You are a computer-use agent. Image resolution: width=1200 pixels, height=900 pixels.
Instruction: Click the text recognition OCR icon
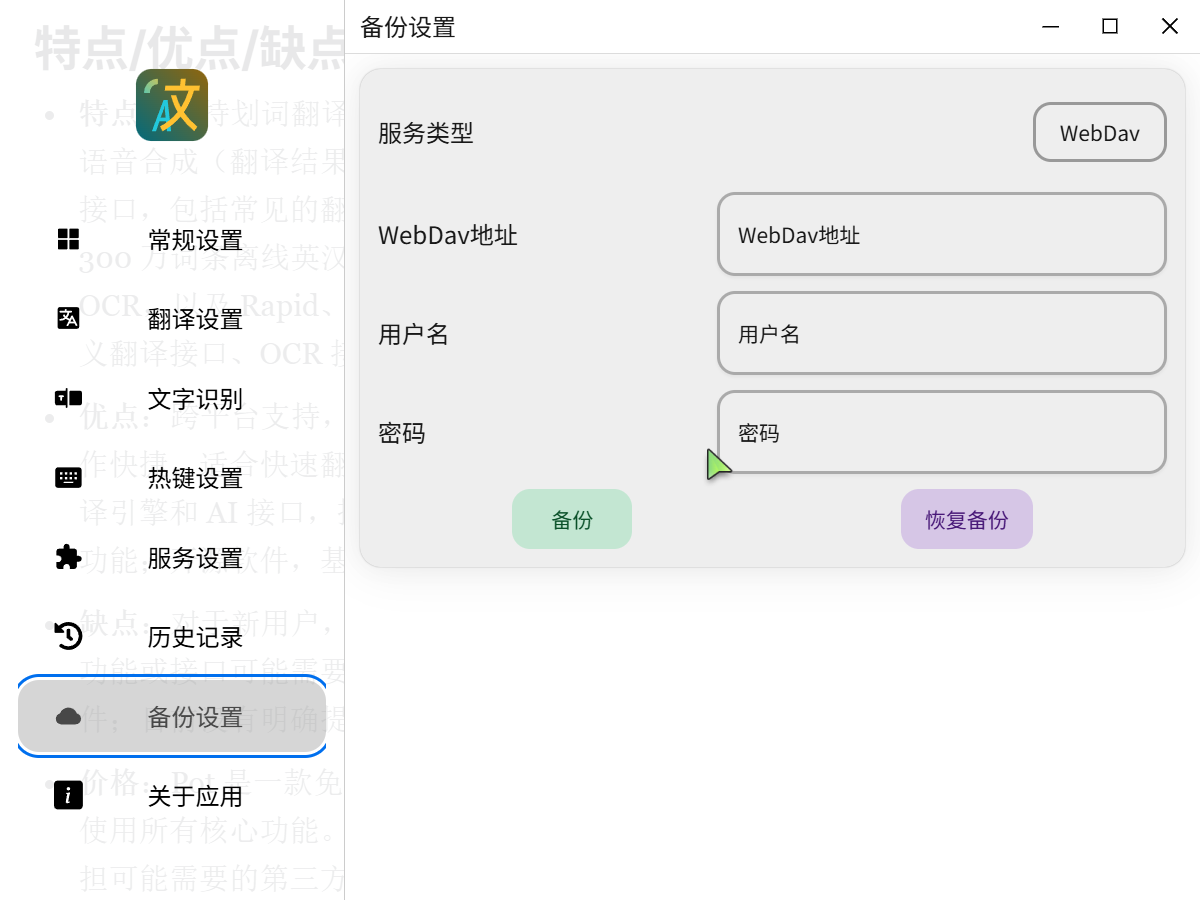coord(68,398)
